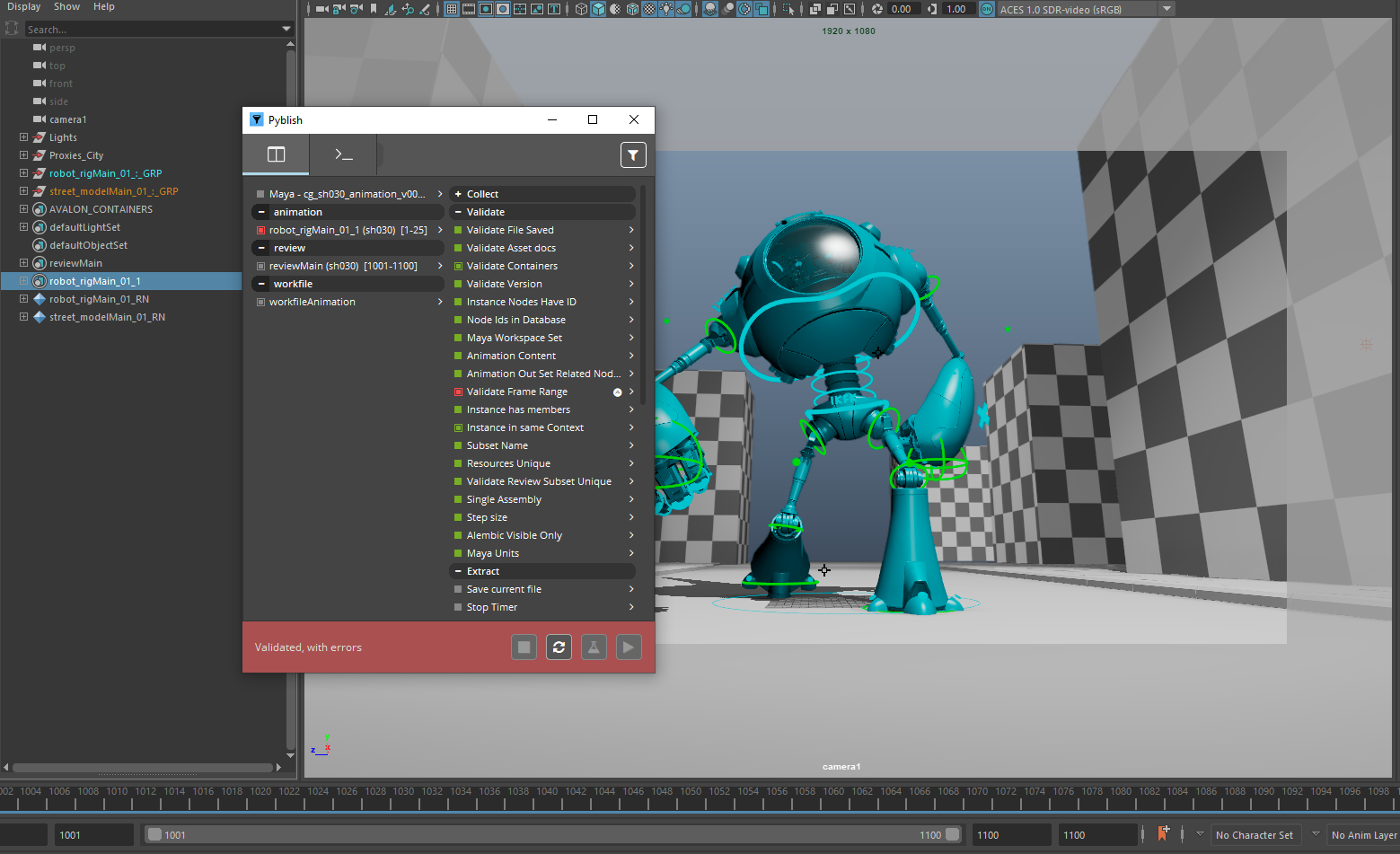The height and width of the screenshot is (854, 1400).
Task: Click the stop button in Pyblish footer
Action: [524, 647]
